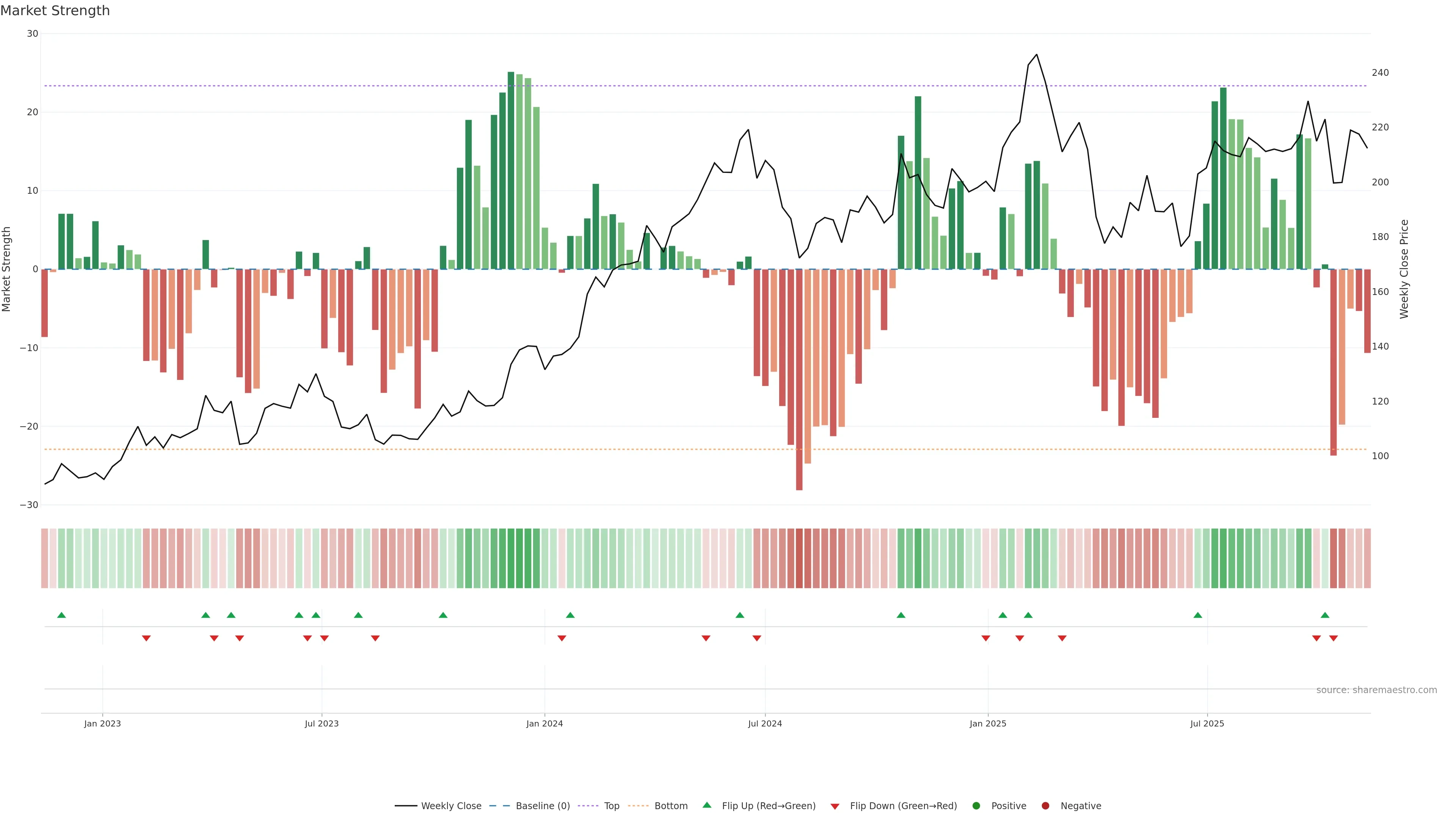Click the first red flip-down triangle marker

[146, 638]
